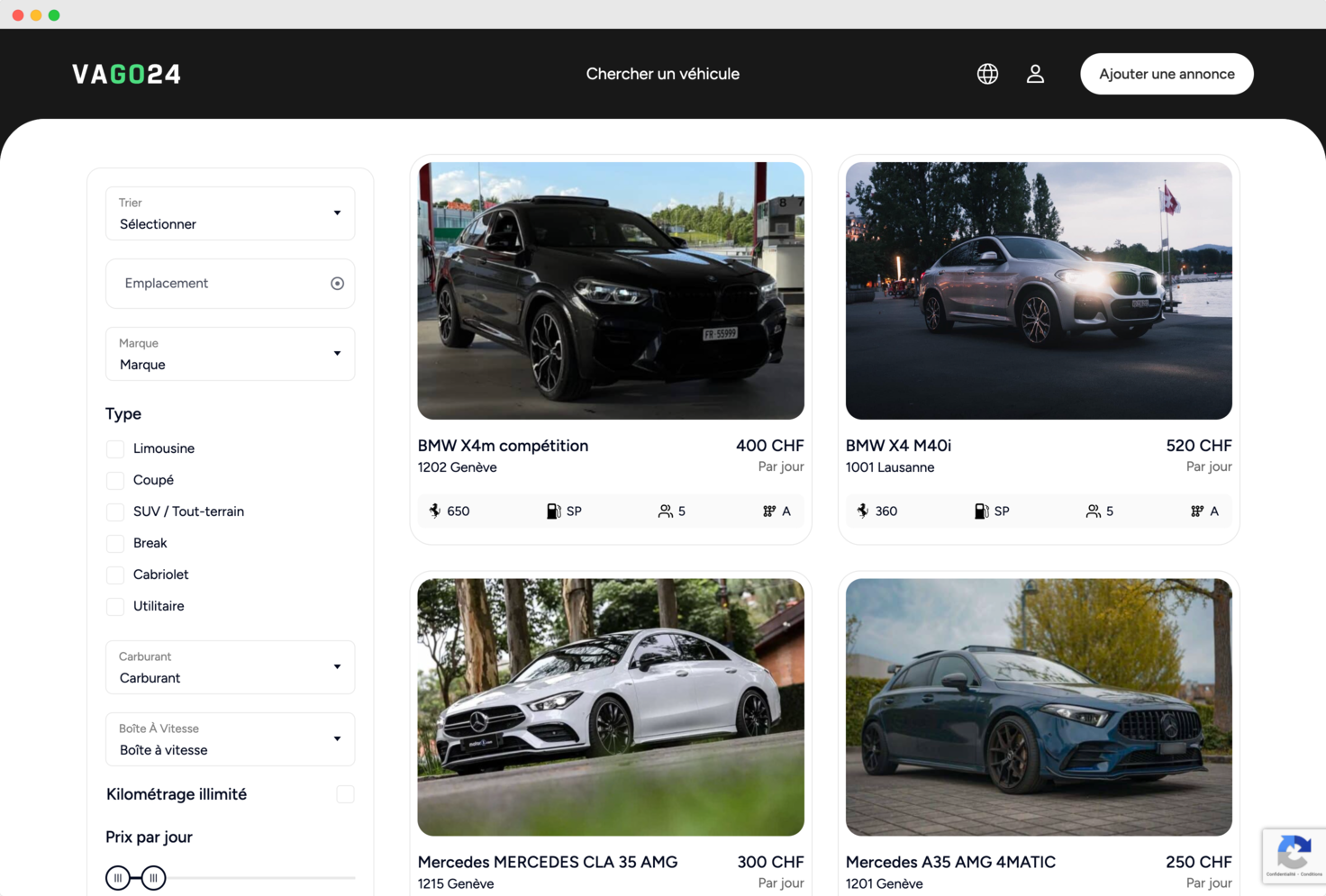Click the silver BMW X4 M40i photo

pos(1039,291)
